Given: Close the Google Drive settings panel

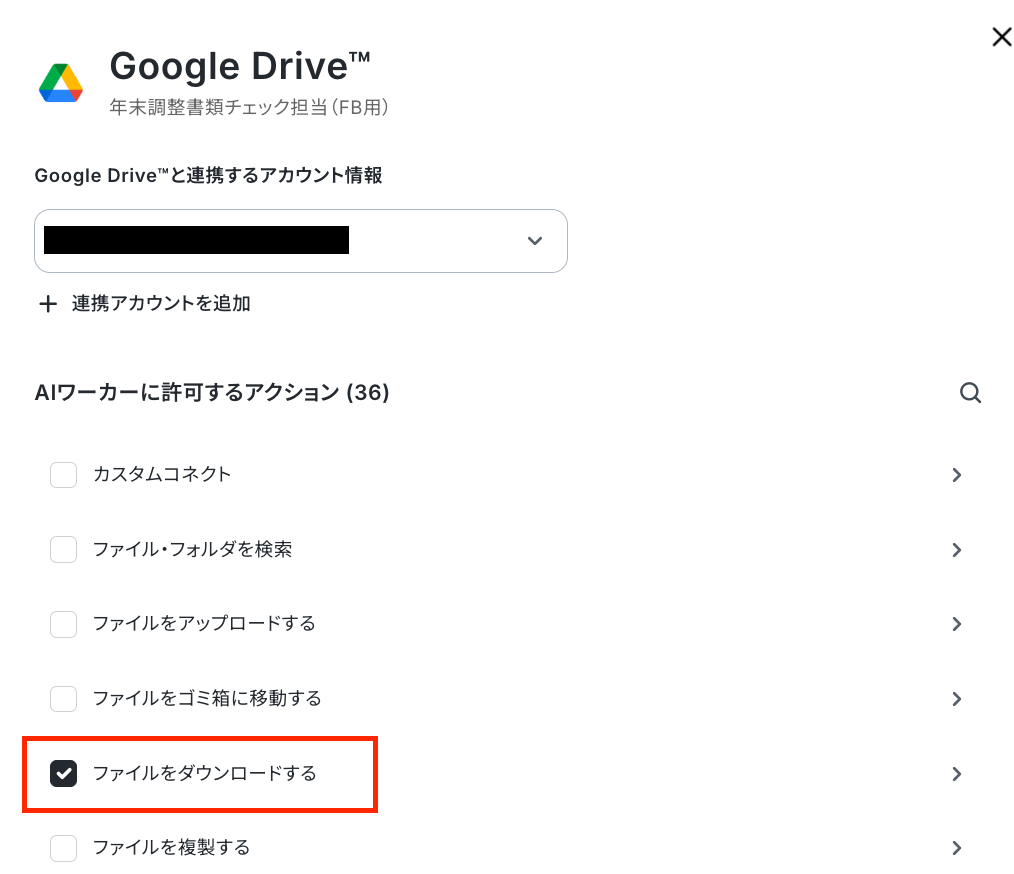Looking at the screenshot, I should click(1002, 37).
